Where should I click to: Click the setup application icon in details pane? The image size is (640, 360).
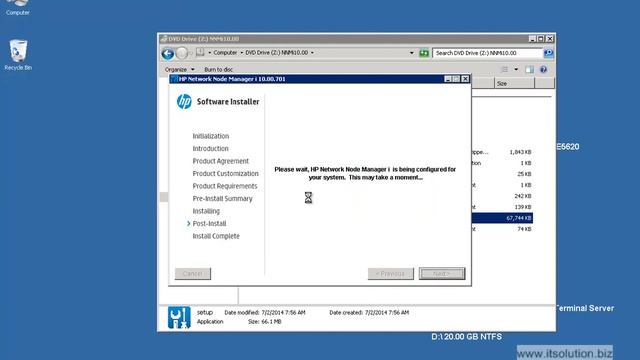click(x=179, y=317)
